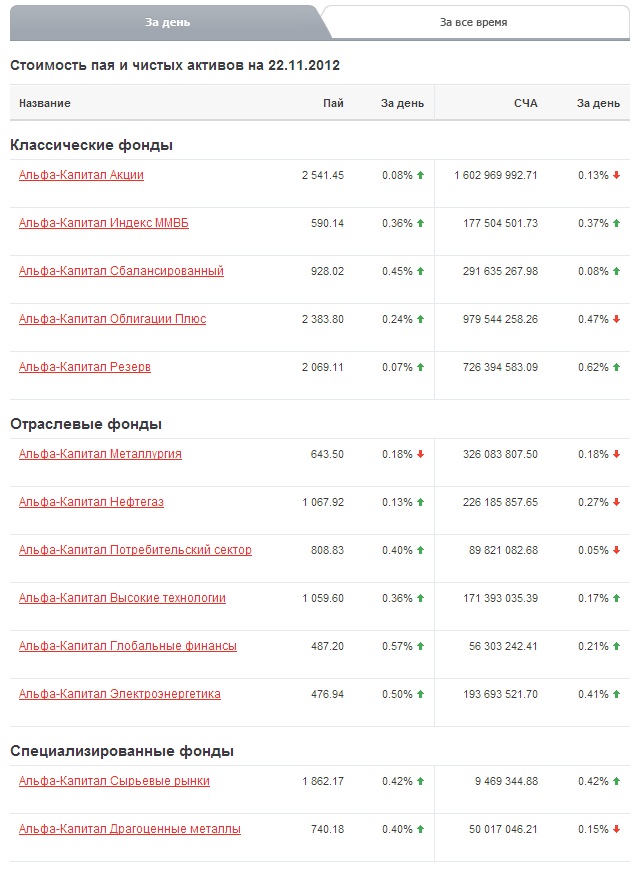
Task: Click Альфа-Капитал Нефтегаз link
Action: 91,502
